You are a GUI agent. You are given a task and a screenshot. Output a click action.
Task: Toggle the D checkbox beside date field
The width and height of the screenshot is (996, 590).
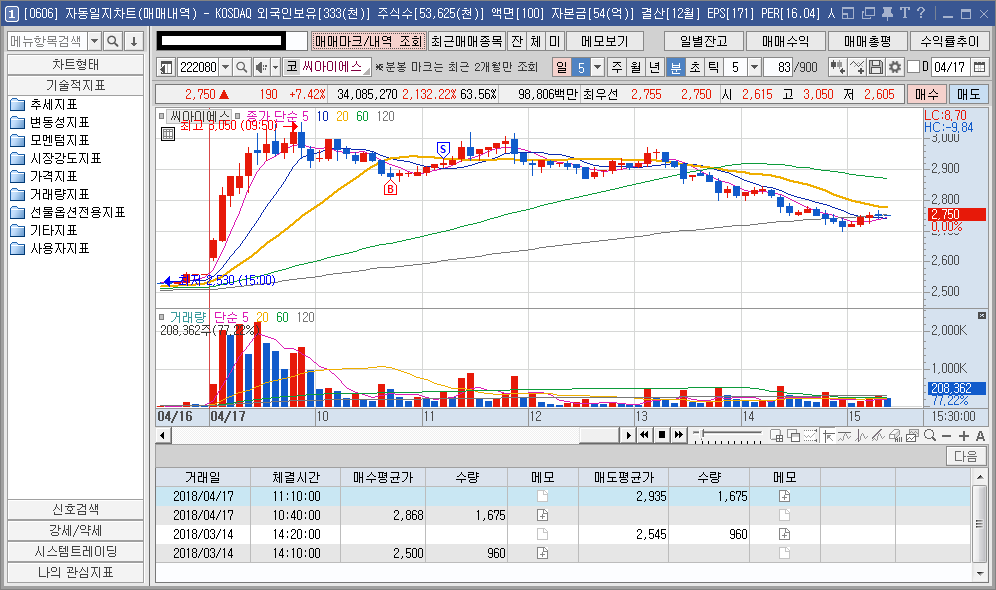913,67
